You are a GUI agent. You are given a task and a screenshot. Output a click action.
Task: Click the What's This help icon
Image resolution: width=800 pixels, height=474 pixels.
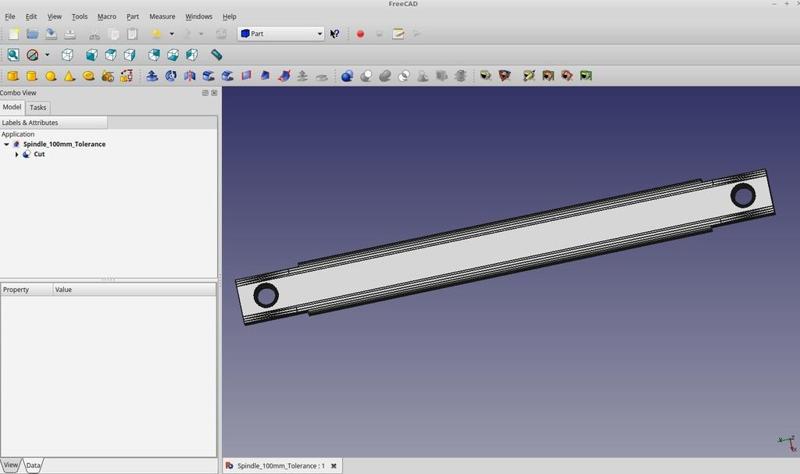point(335,34)
